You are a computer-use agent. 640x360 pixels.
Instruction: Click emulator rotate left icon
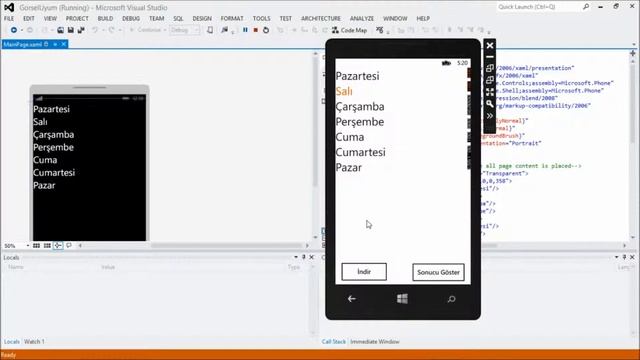coord(490,68)
